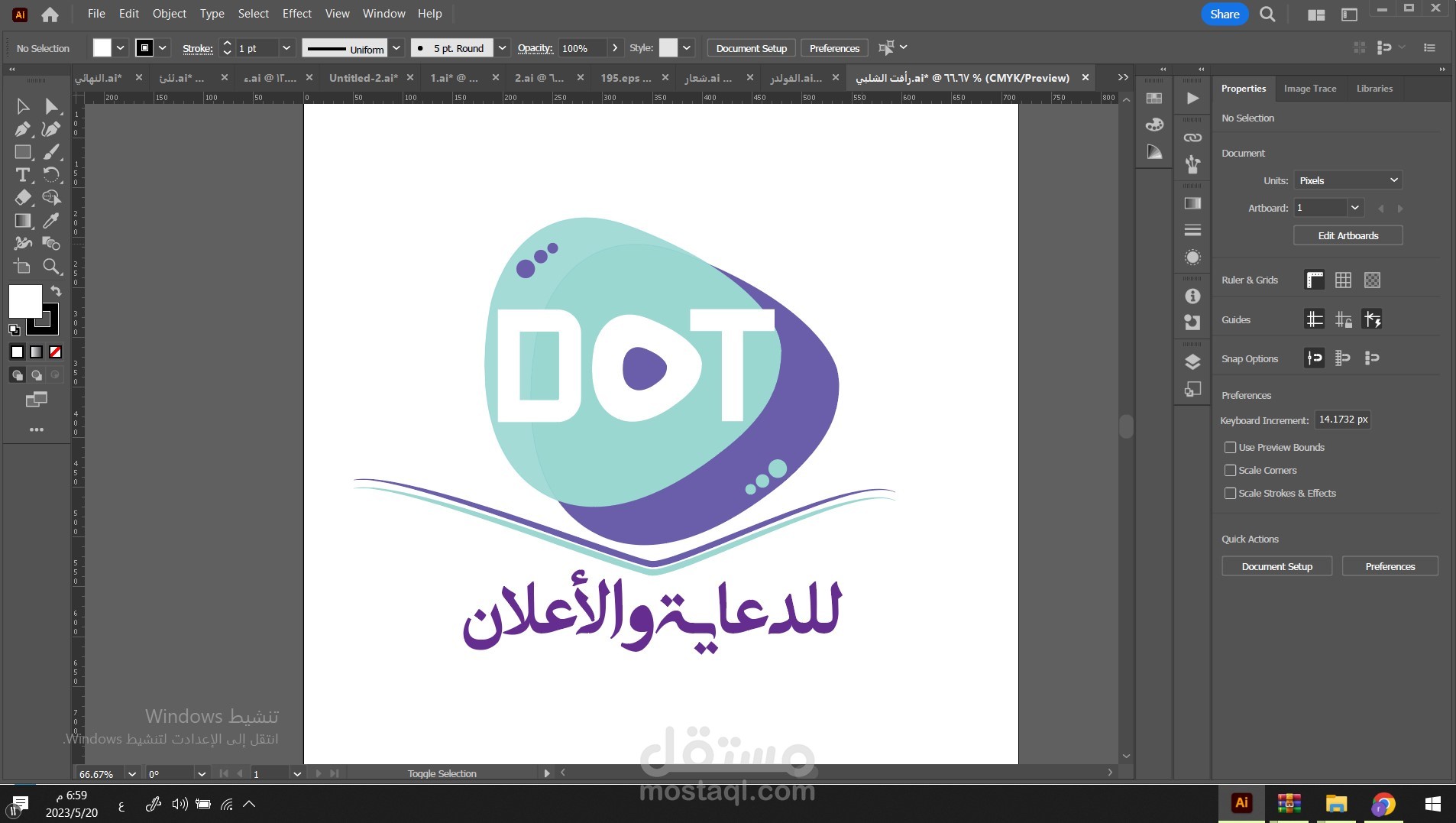Select the Eyedropper tool
1456x823 pixels.
click(51, 221)
